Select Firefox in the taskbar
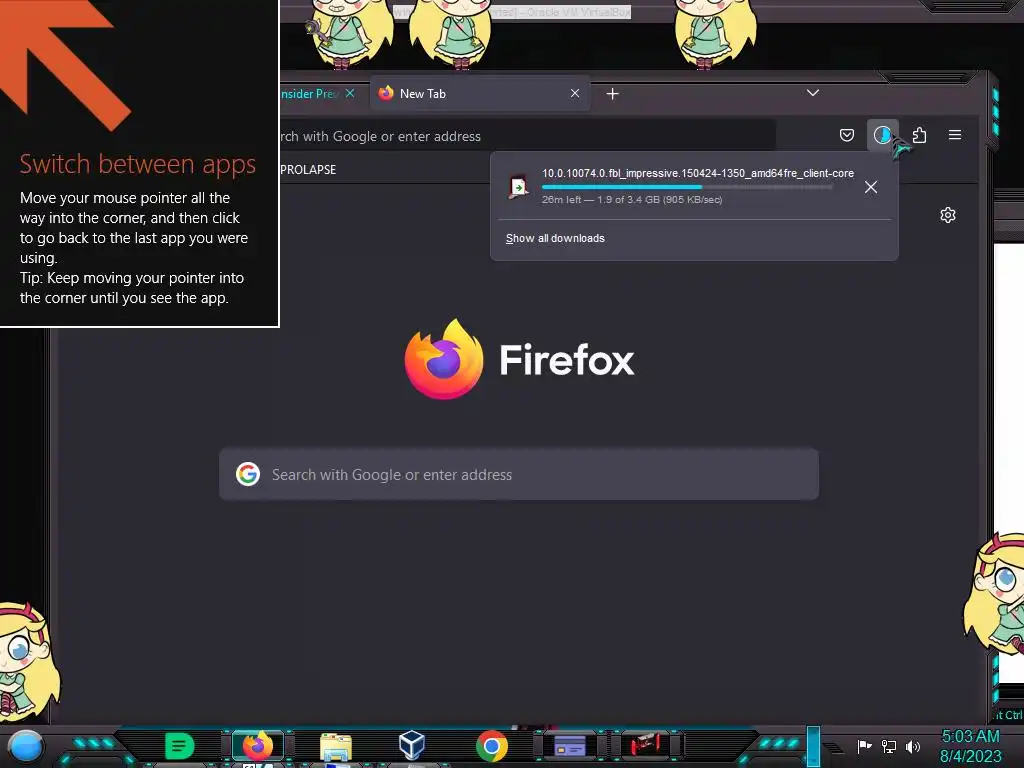The image size is (1024, 768). click(x=257, y=745)
